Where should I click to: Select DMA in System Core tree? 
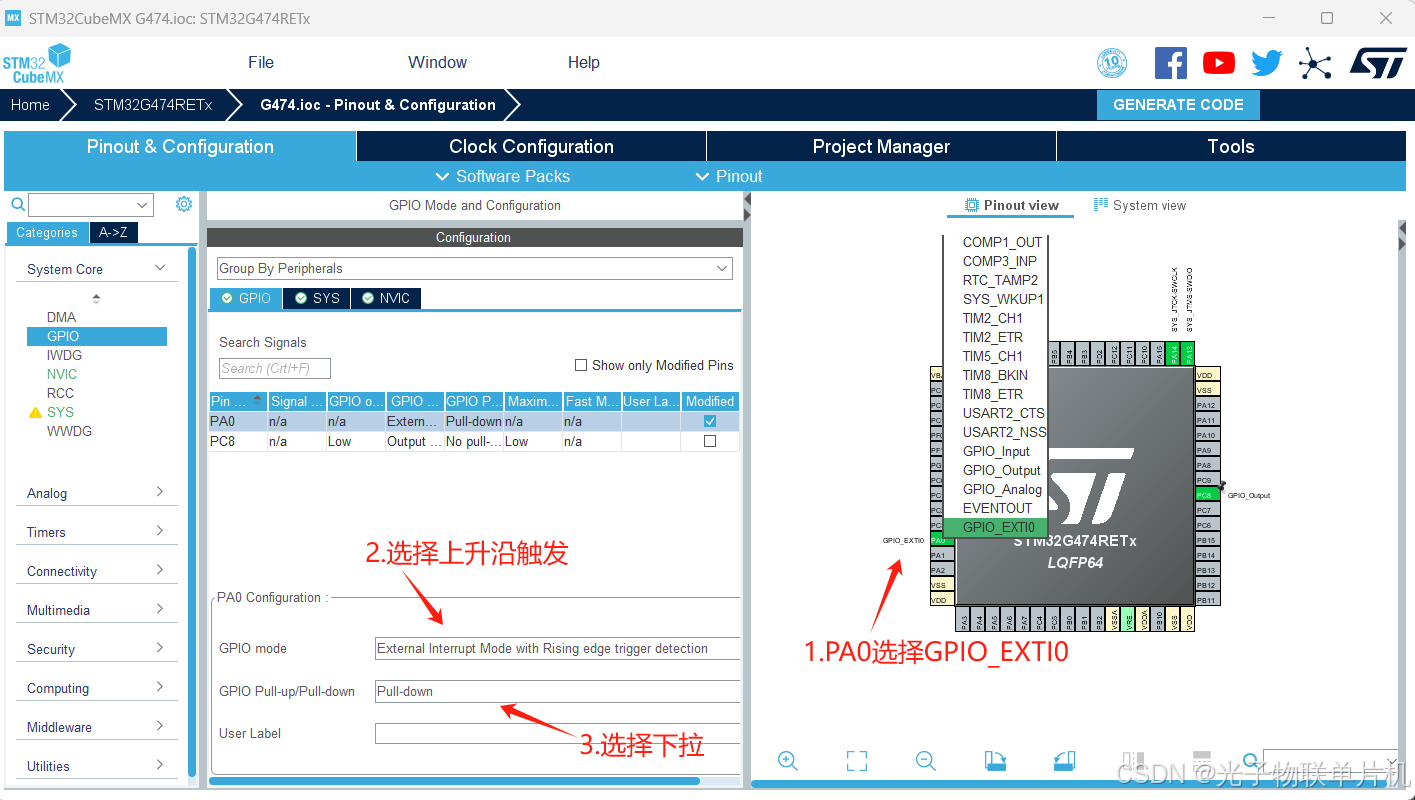tap(61, 317)
